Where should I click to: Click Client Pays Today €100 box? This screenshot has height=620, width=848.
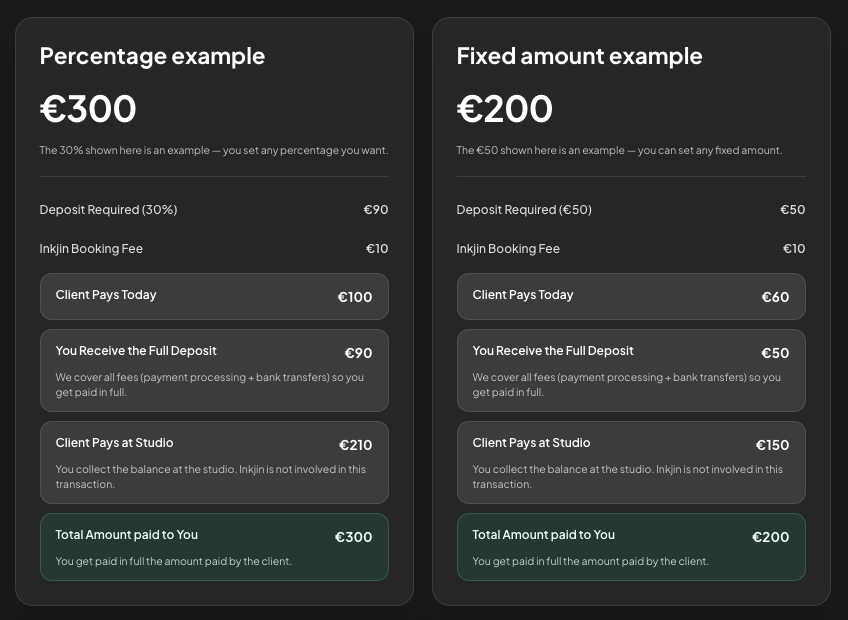point(214,296)
